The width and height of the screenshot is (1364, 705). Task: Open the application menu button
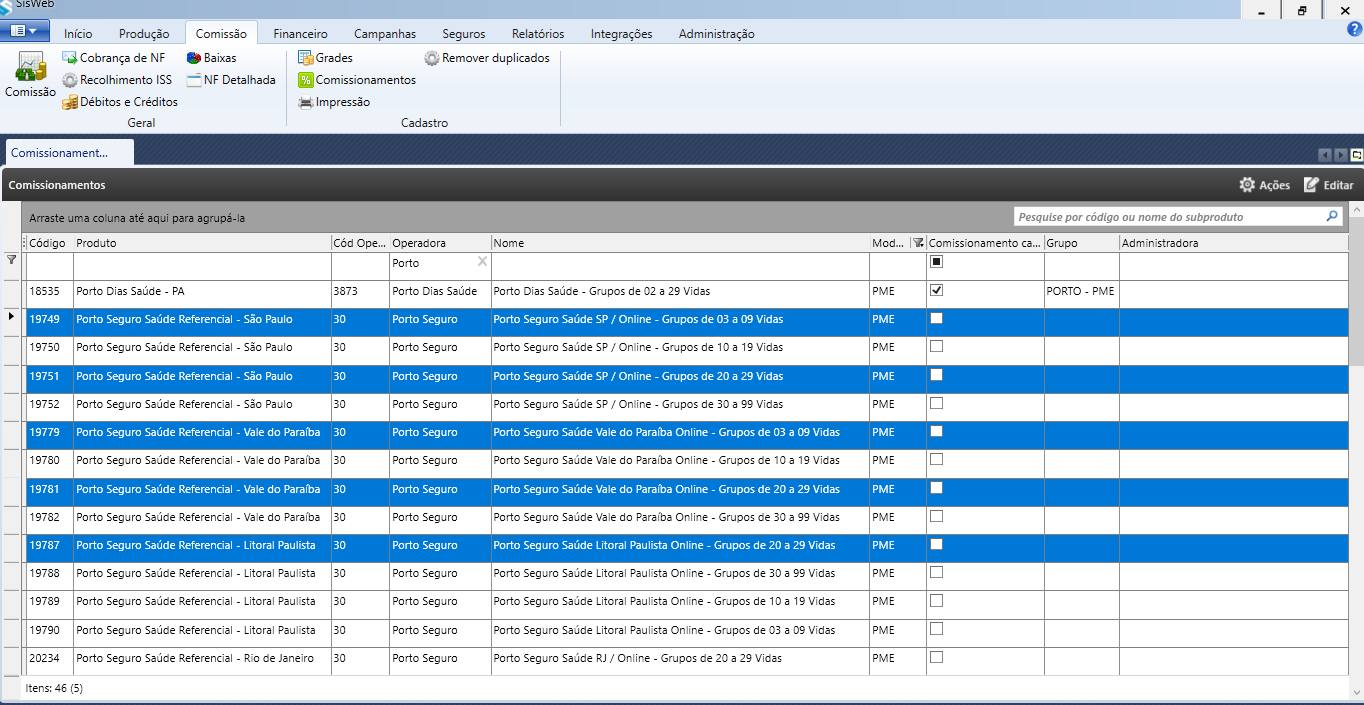pyautogui.click(x=25, y=31)
